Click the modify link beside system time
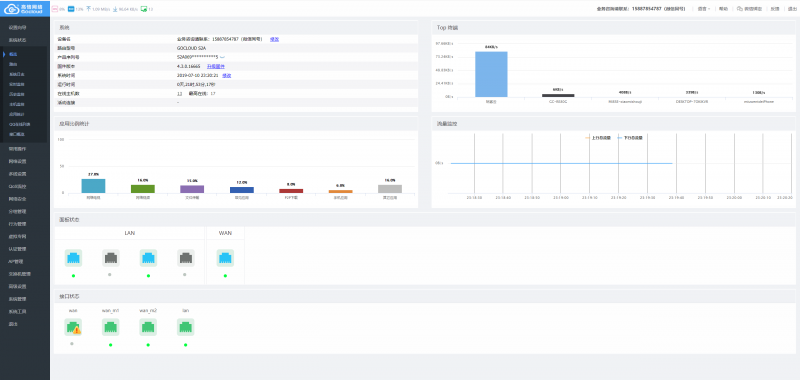Screen dimensions: 800x380 pos(227,75)
